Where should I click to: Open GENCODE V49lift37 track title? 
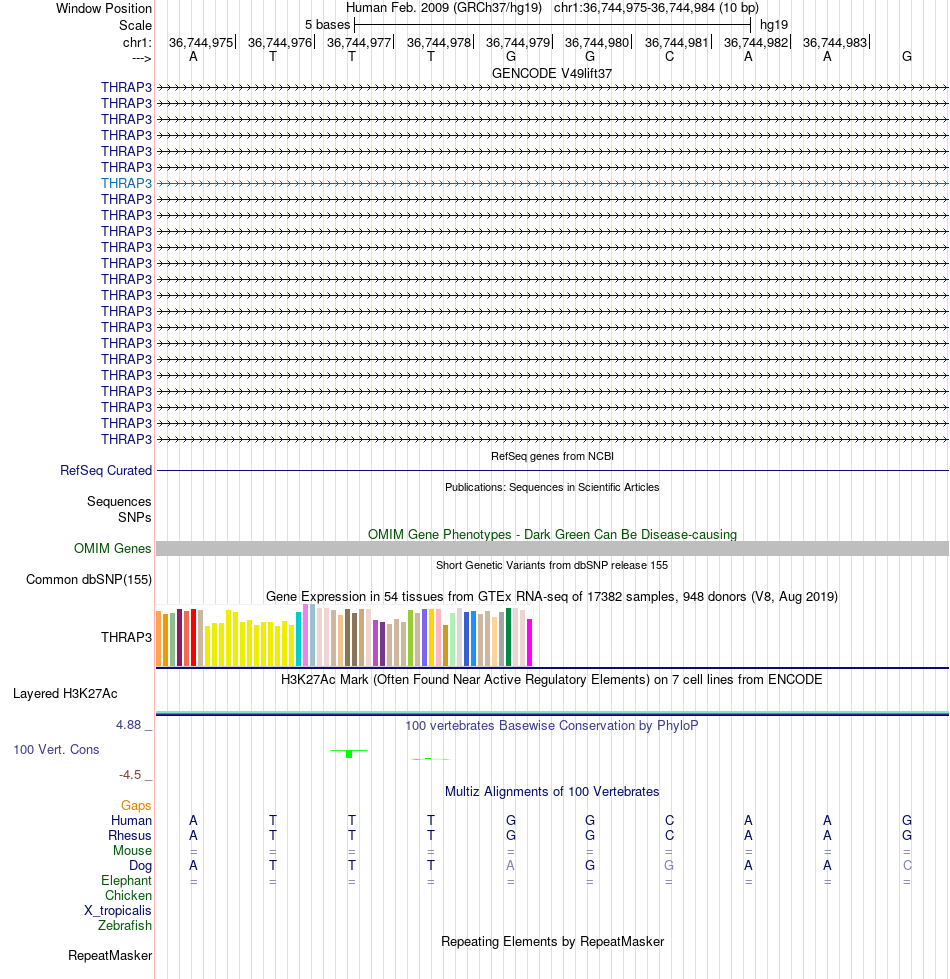coord(552,73)
